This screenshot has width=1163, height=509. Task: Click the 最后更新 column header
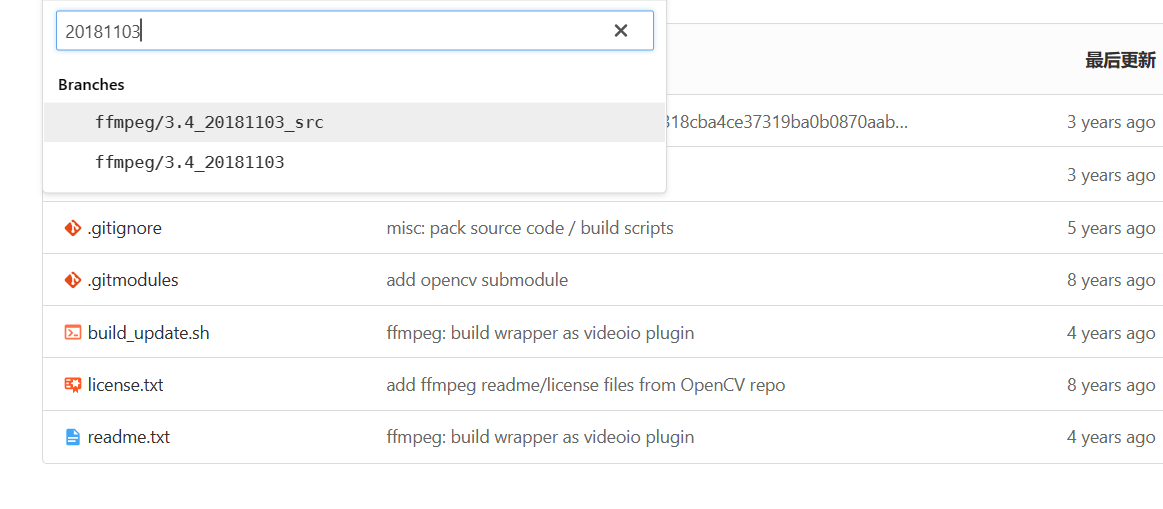tap(1119, 60)
